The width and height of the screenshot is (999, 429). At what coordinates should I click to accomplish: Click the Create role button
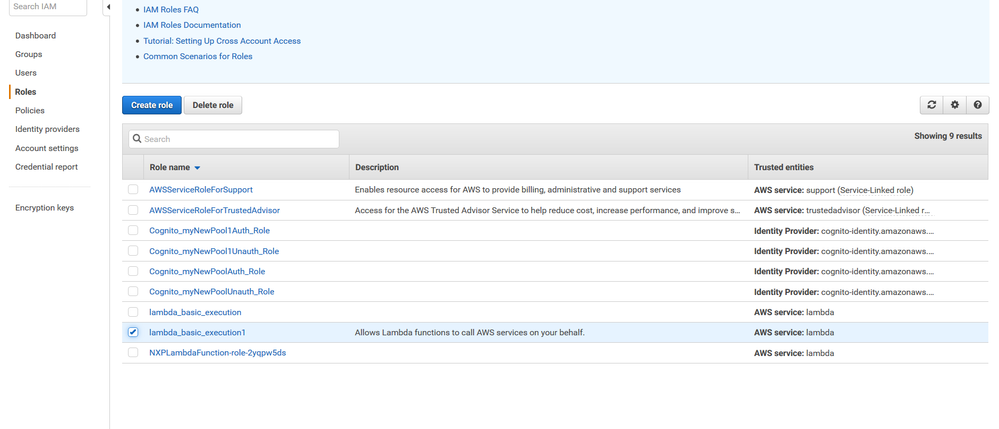coord(152,105)
